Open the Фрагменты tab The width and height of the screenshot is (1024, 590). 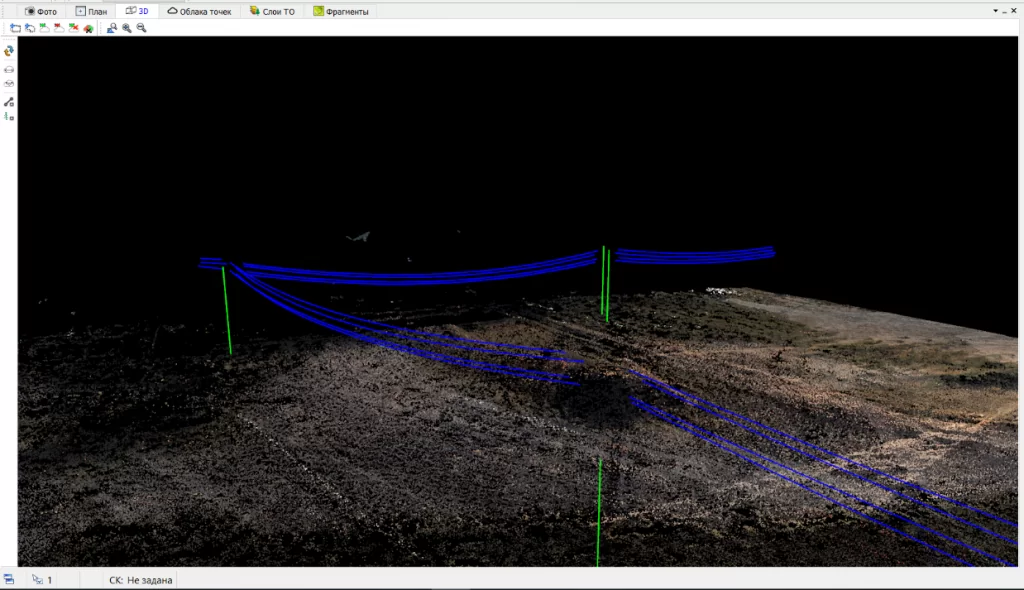(341, 11)
